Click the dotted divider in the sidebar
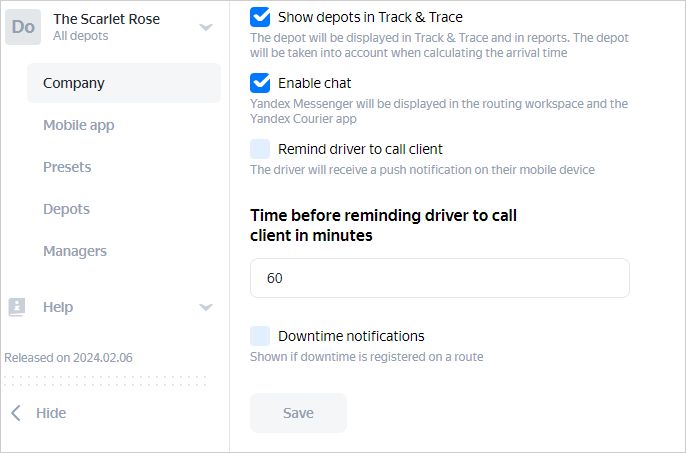The height and width of the screenshot is (453, 686). (105, 380)
